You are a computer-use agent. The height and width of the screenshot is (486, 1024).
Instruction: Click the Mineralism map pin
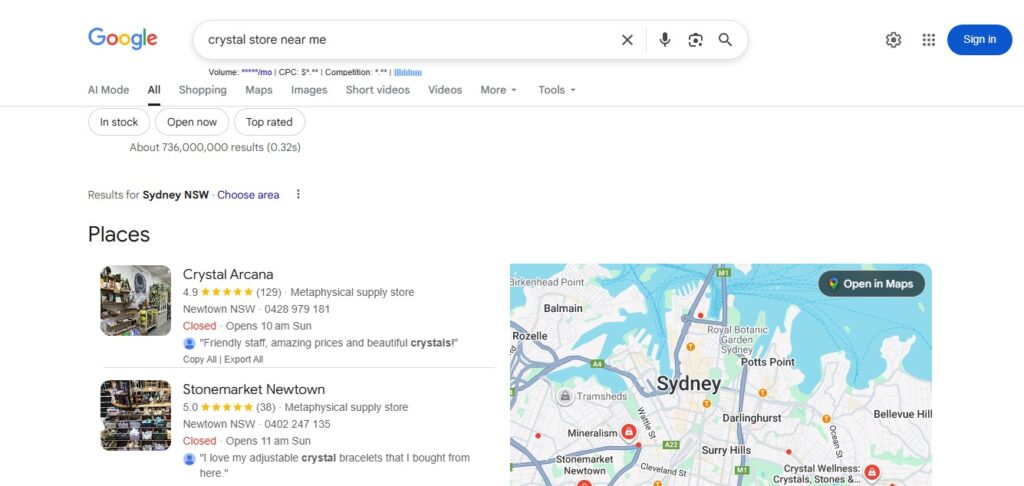coord(629,432)
